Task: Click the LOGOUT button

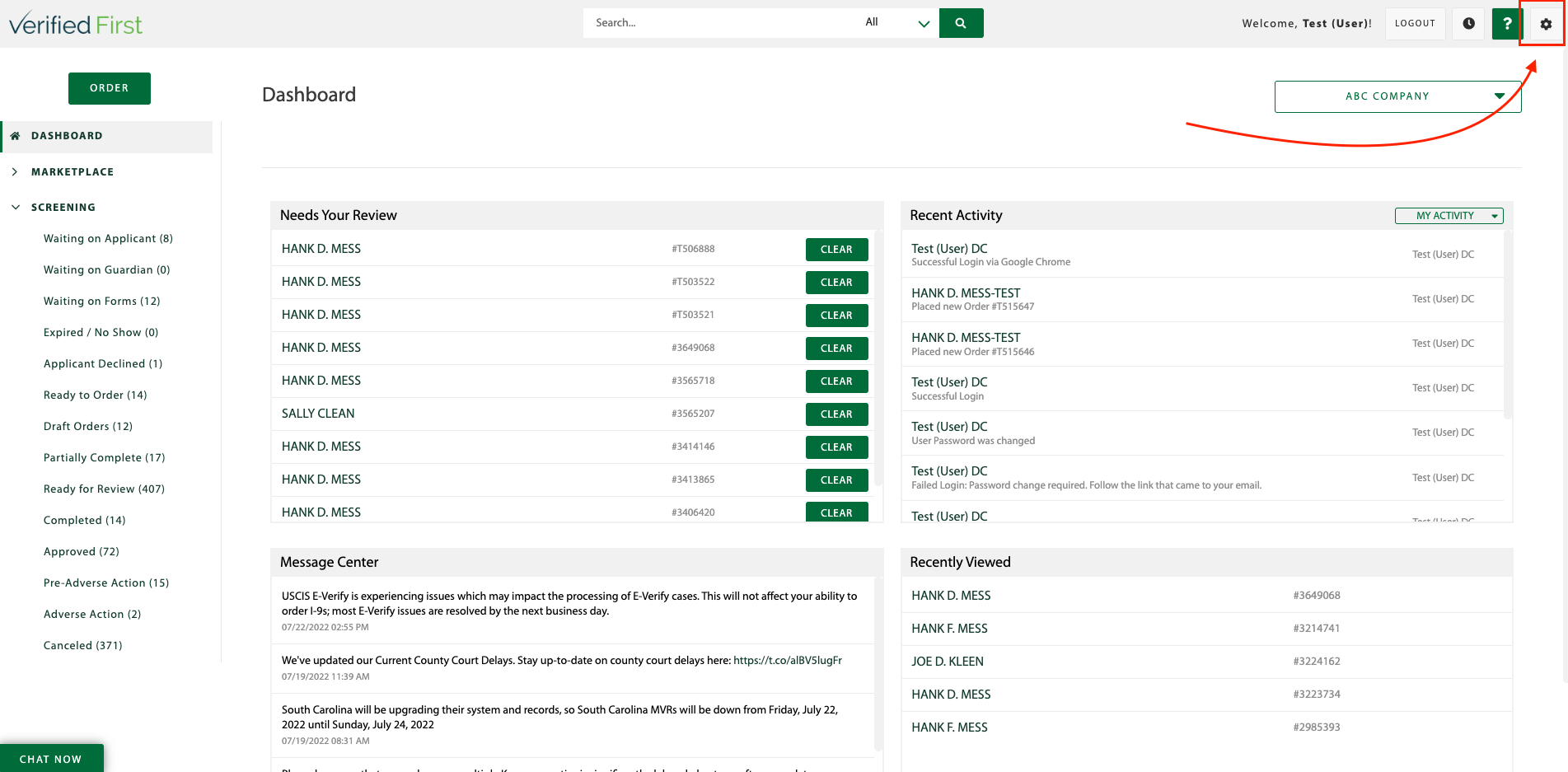Action: [1415, 24]
